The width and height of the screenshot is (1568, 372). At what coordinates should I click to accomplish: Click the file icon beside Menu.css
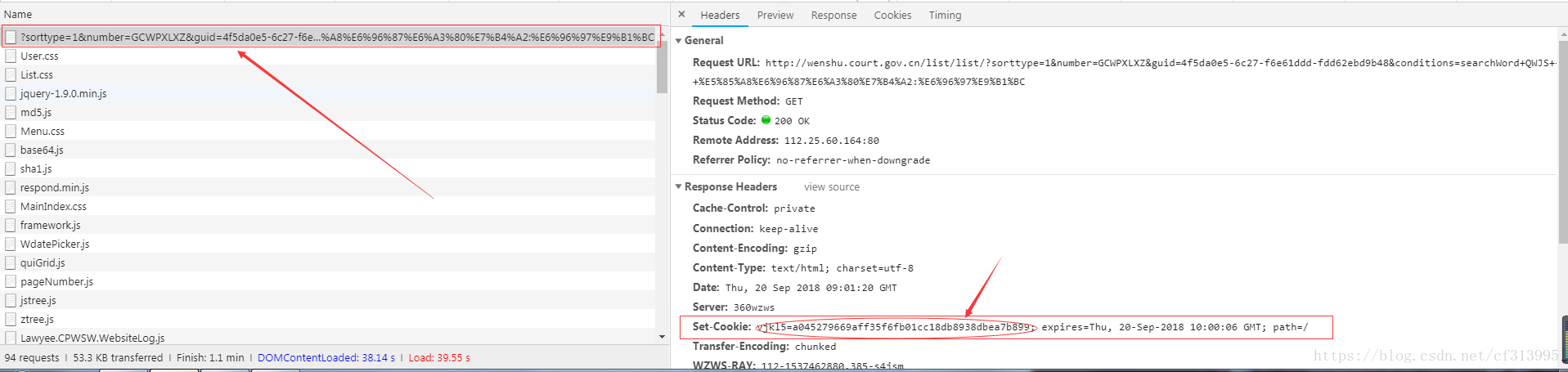click(11, 131)
